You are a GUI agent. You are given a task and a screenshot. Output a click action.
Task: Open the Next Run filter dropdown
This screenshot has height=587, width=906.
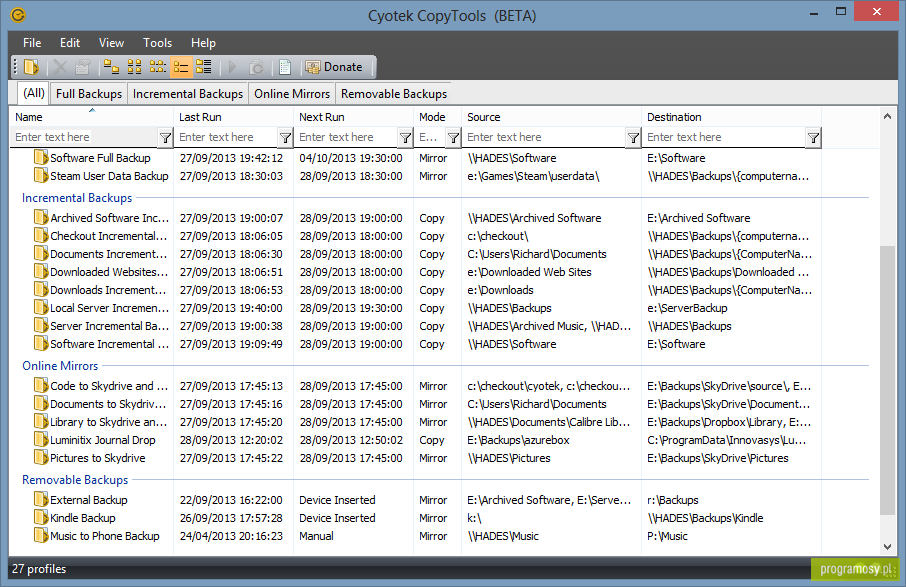point(406,138)
